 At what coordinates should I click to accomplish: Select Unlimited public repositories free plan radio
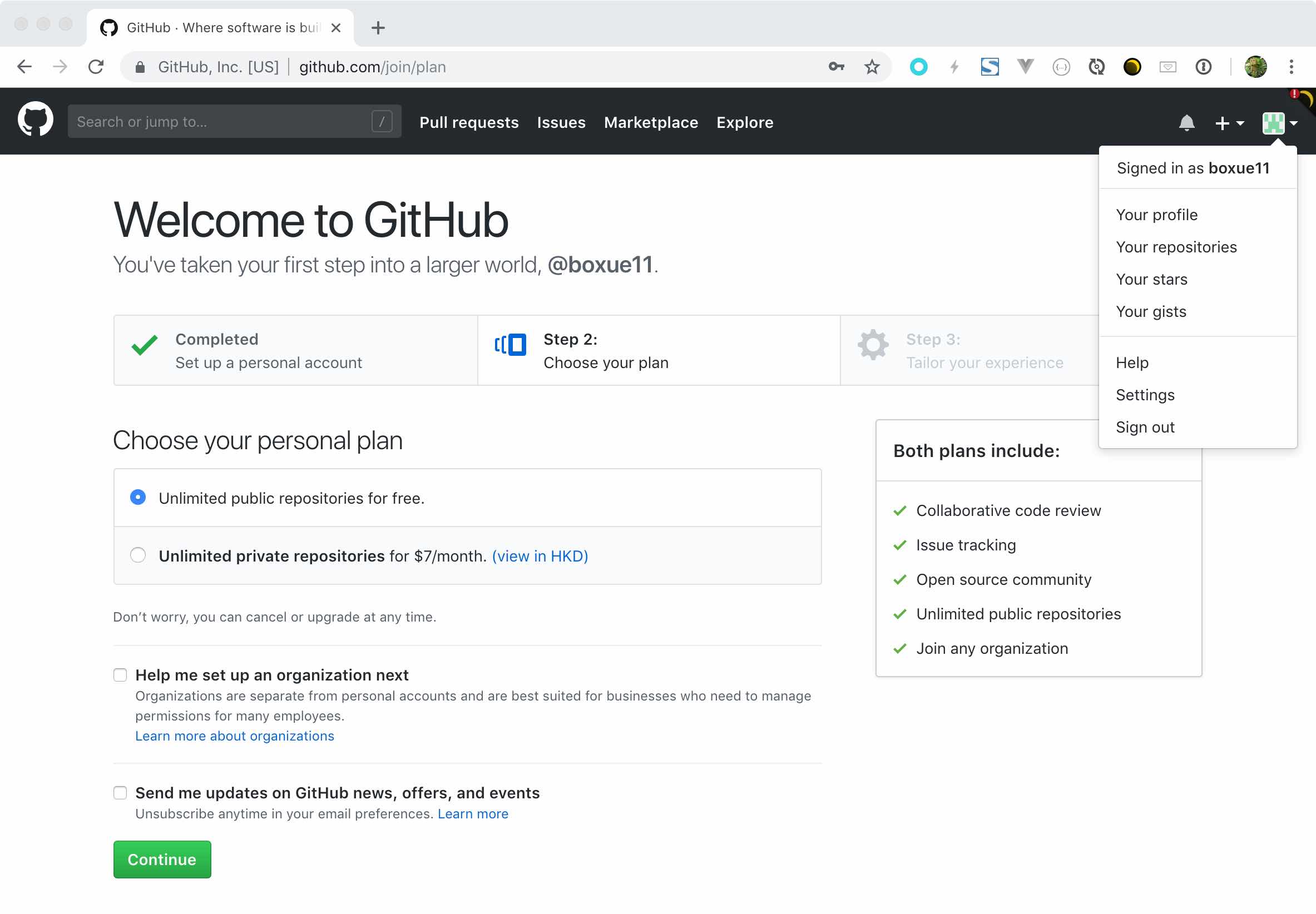coord(137,498)
